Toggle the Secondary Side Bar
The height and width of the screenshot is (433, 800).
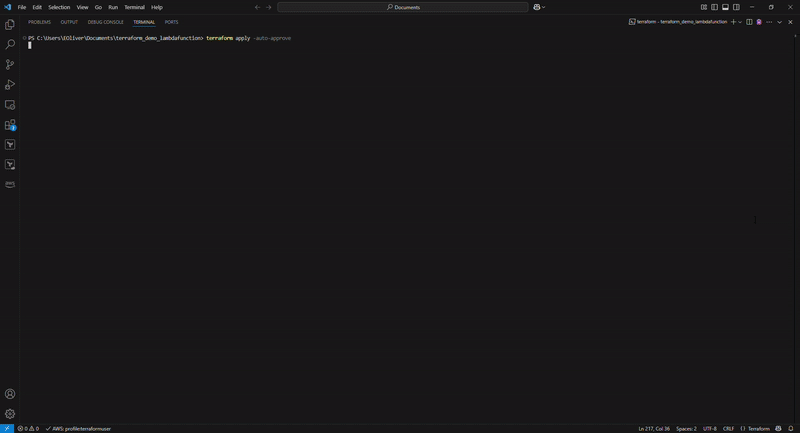click(x=736, y=7)
